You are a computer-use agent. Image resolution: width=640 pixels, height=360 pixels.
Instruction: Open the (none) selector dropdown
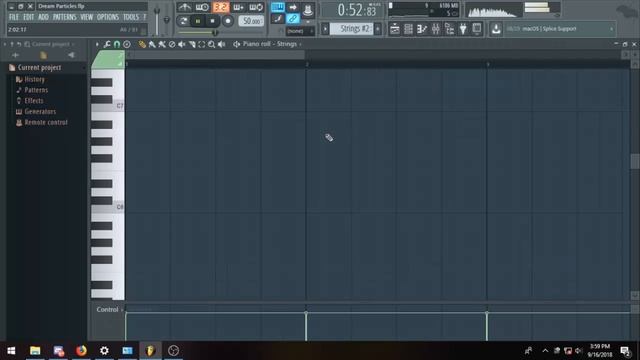point(300,31)
